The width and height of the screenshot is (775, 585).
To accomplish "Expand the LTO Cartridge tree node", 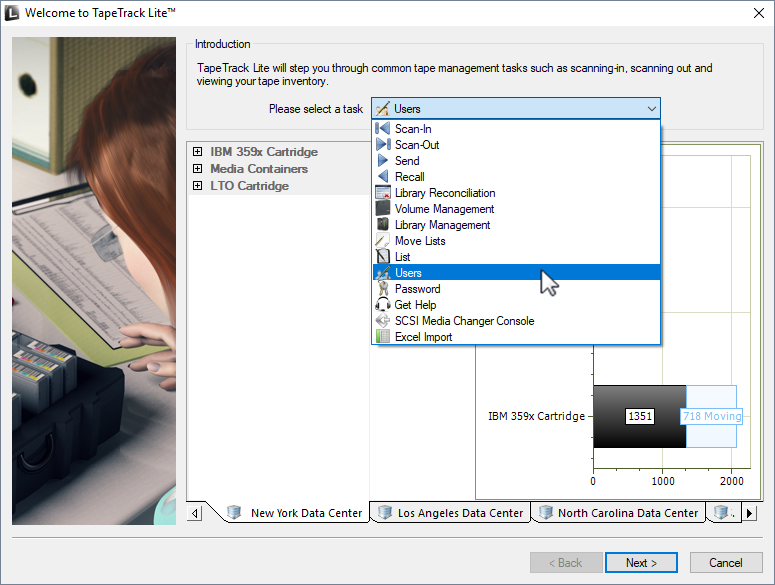I will click(198, 185).
